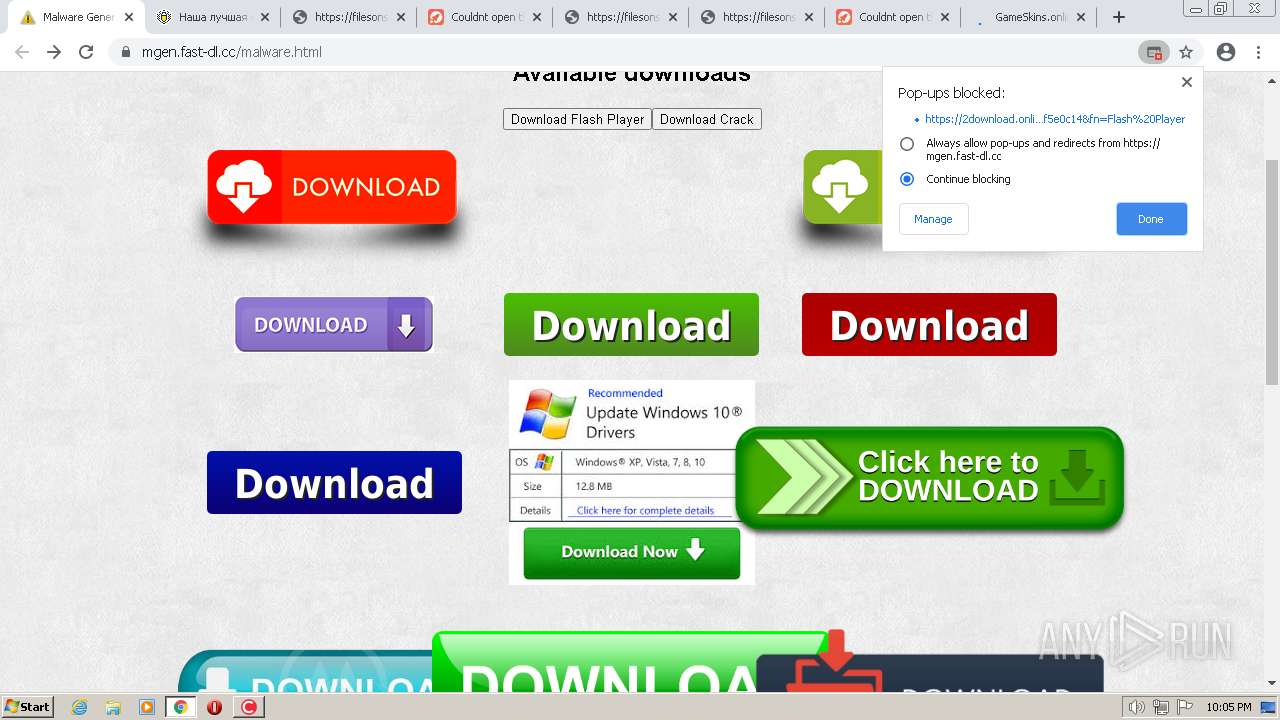Click the green Download Now button
Screen dimensions: 1280x720
coord(632,552)
